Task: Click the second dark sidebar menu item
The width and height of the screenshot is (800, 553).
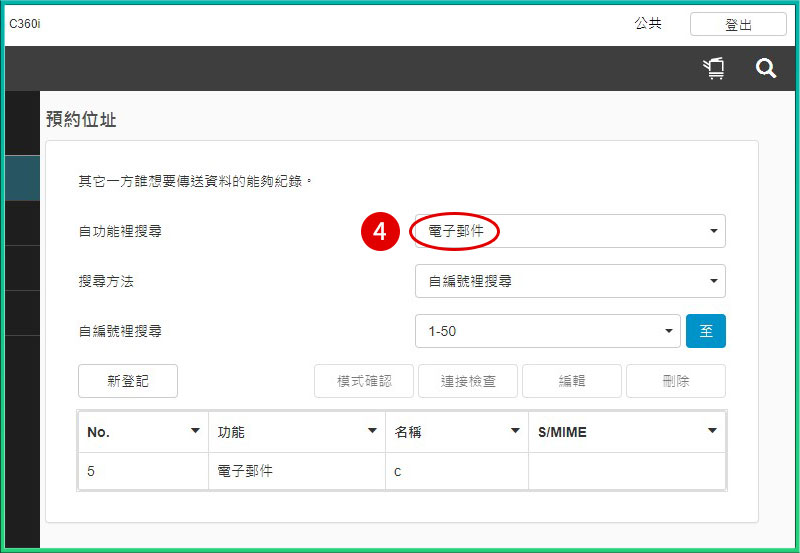Action: click(x=22, y=223)
